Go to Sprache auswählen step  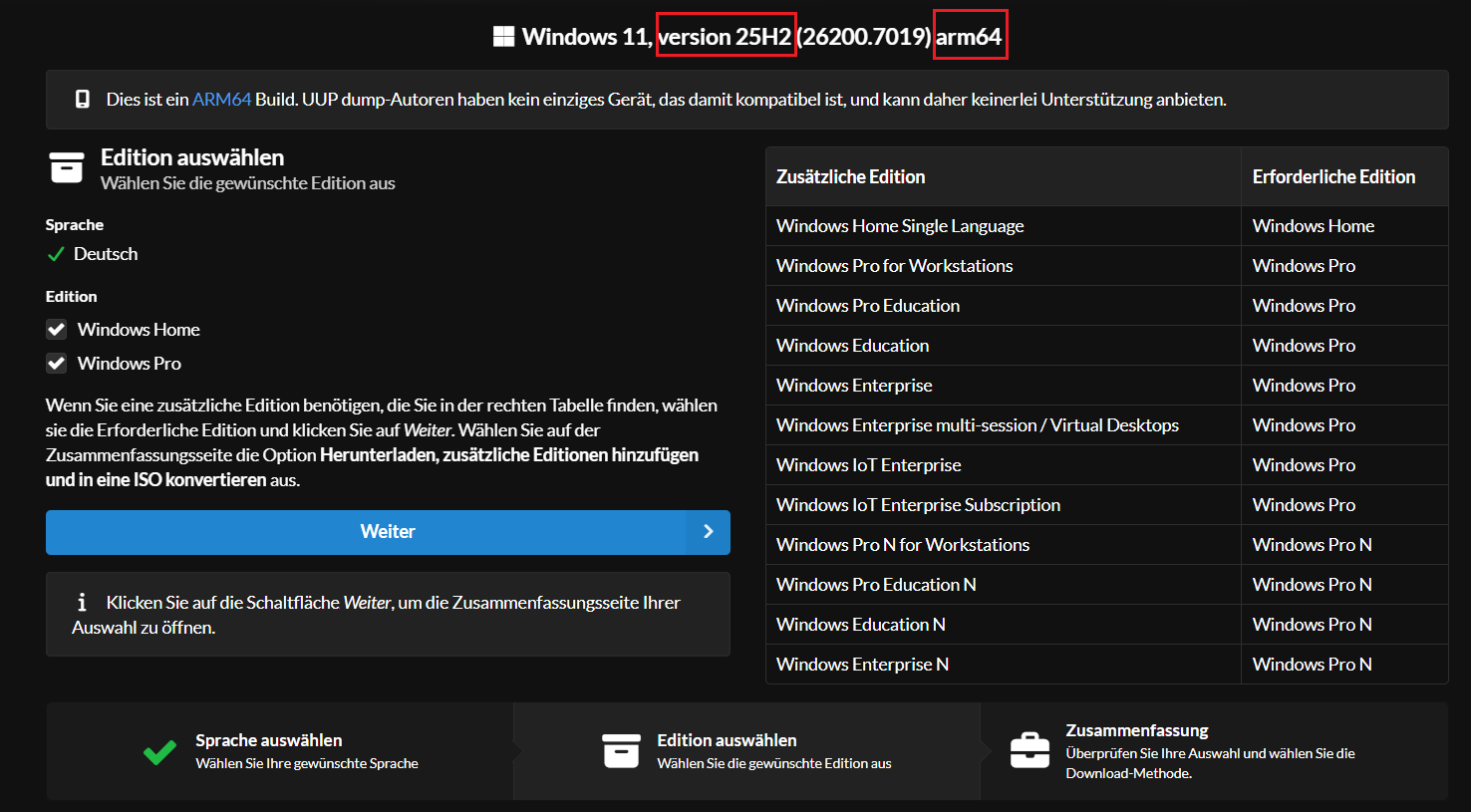pyautogui.click(x=280, y=751)
